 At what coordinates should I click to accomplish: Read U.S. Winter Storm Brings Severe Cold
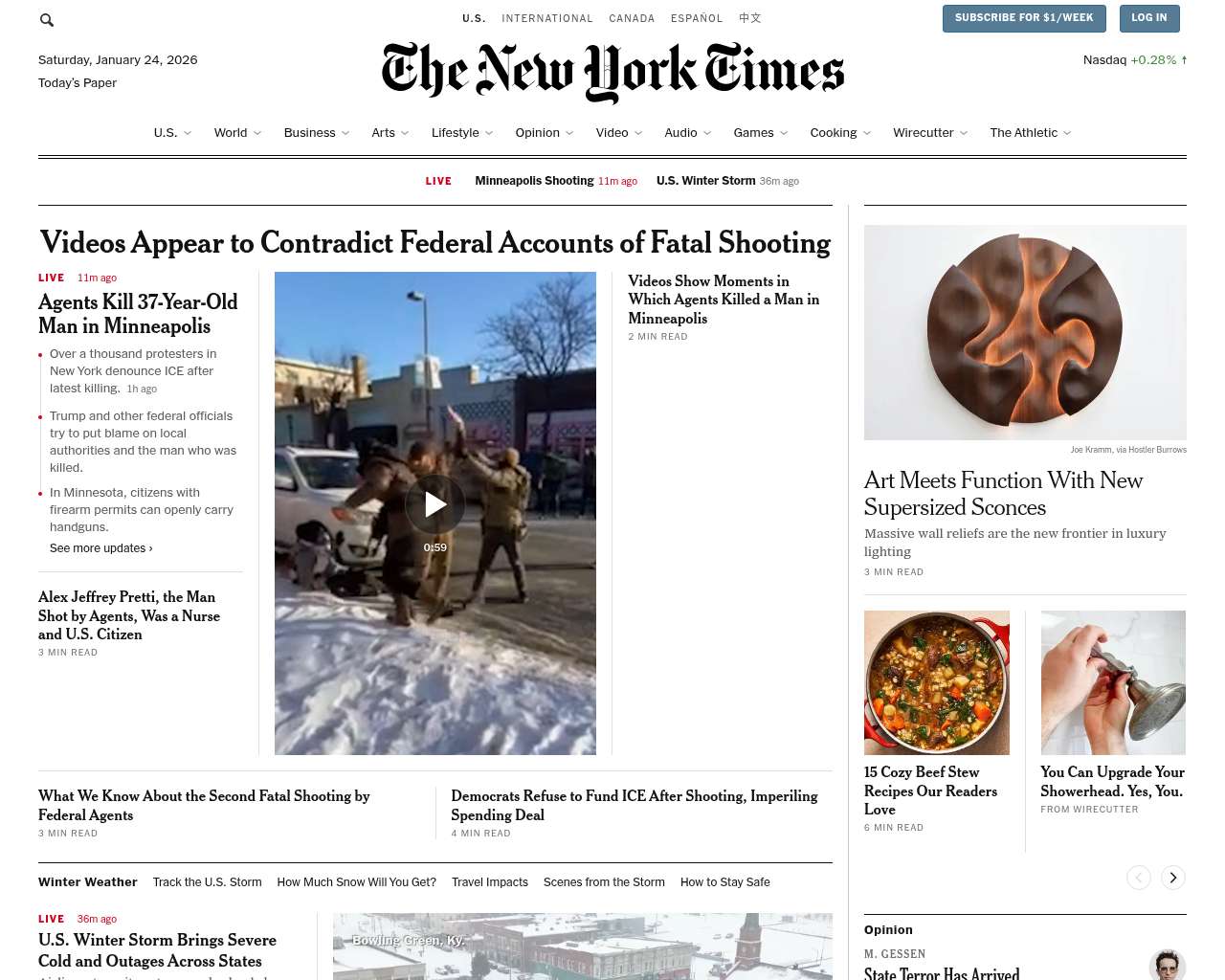[x=157, y=951]
